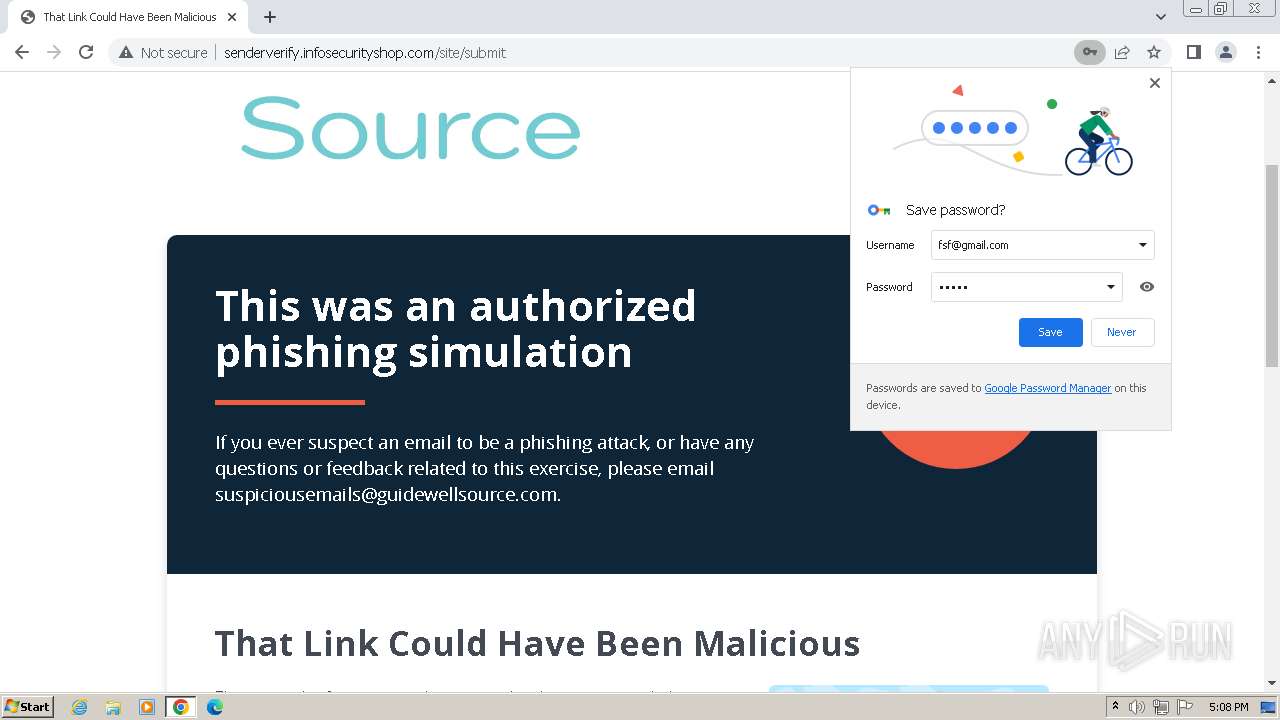
Task: Reload the page
Action: (86, 52)
